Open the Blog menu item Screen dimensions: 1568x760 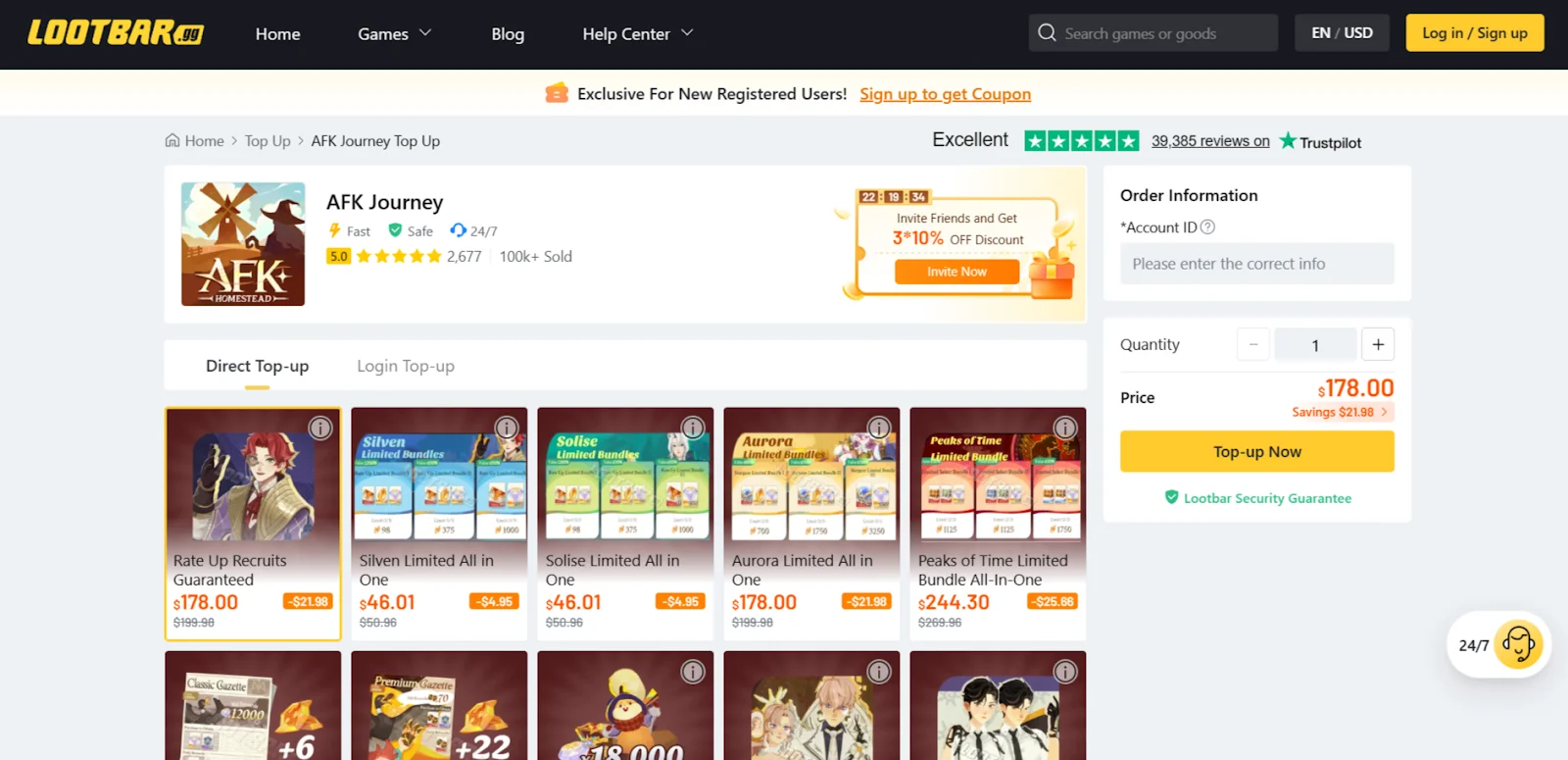coord(508,33)
